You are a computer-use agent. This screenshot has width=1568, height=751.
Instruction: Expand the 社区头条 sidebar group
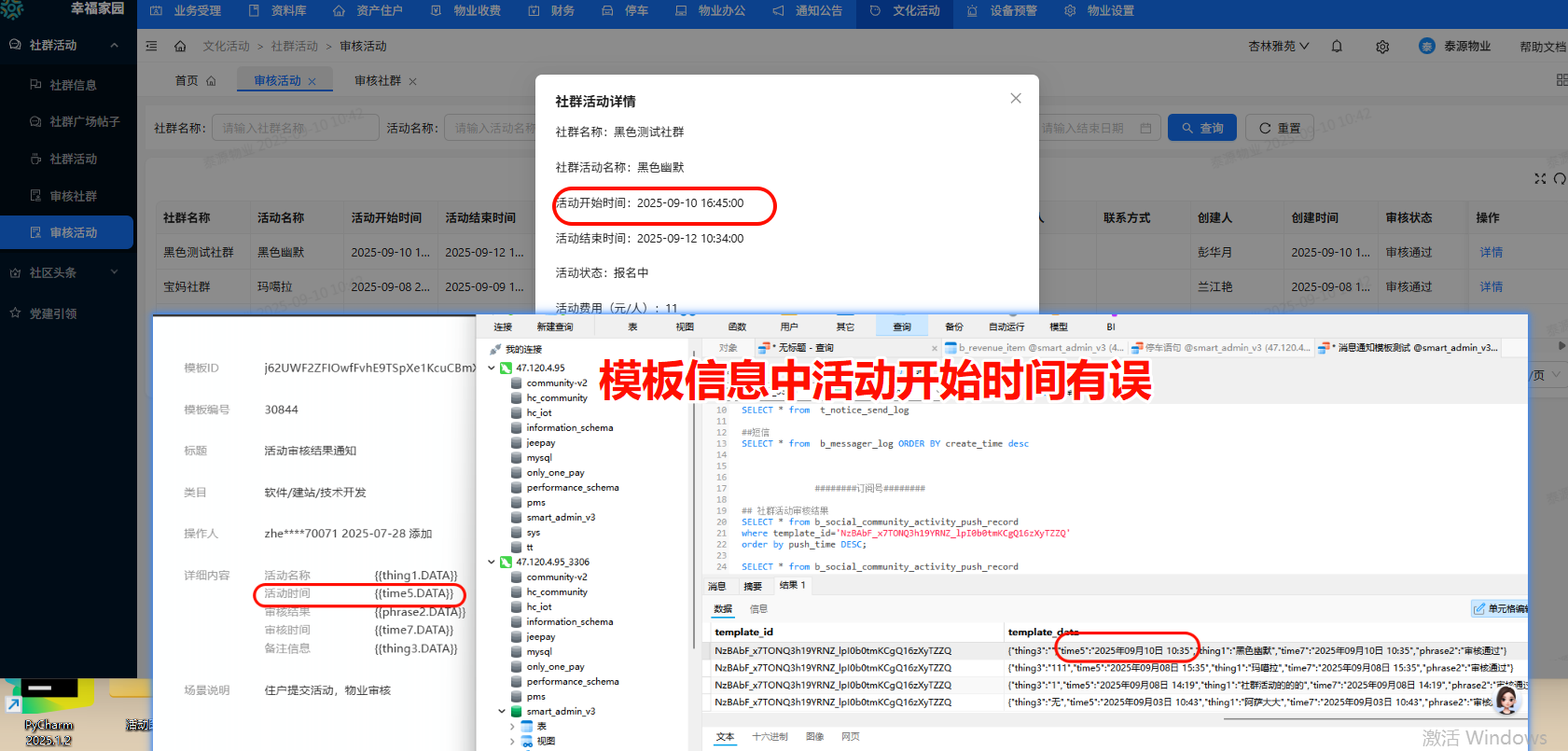(114, 272)
